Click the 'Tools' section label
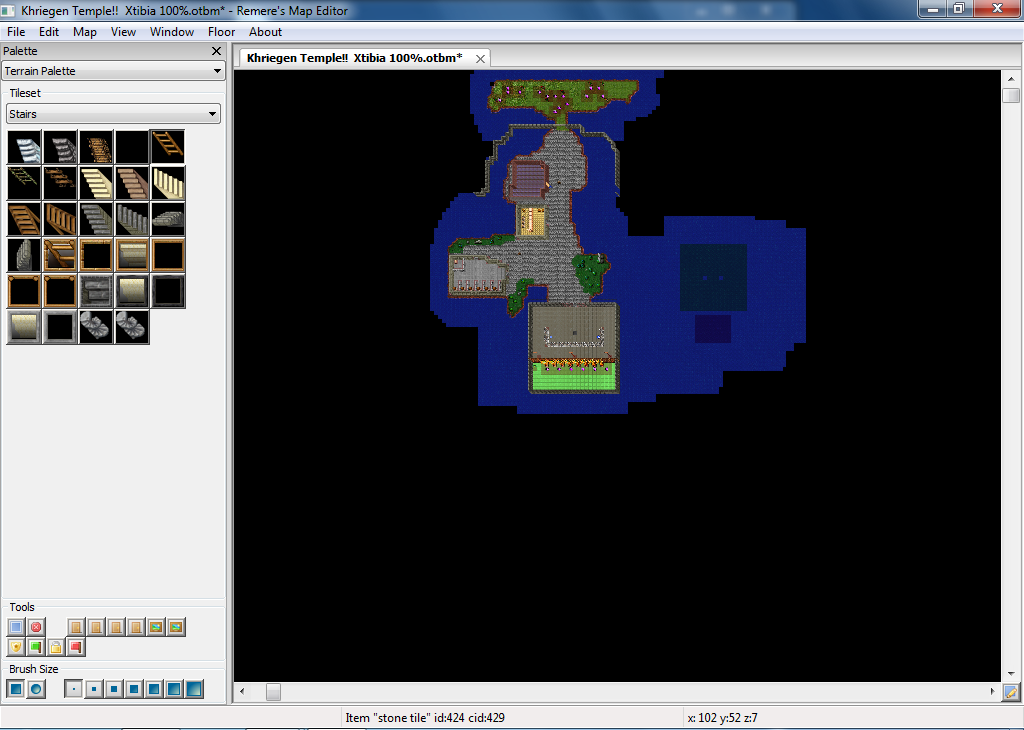The height and width of the screenshot is (730, 1024). (x=22, y=607)
